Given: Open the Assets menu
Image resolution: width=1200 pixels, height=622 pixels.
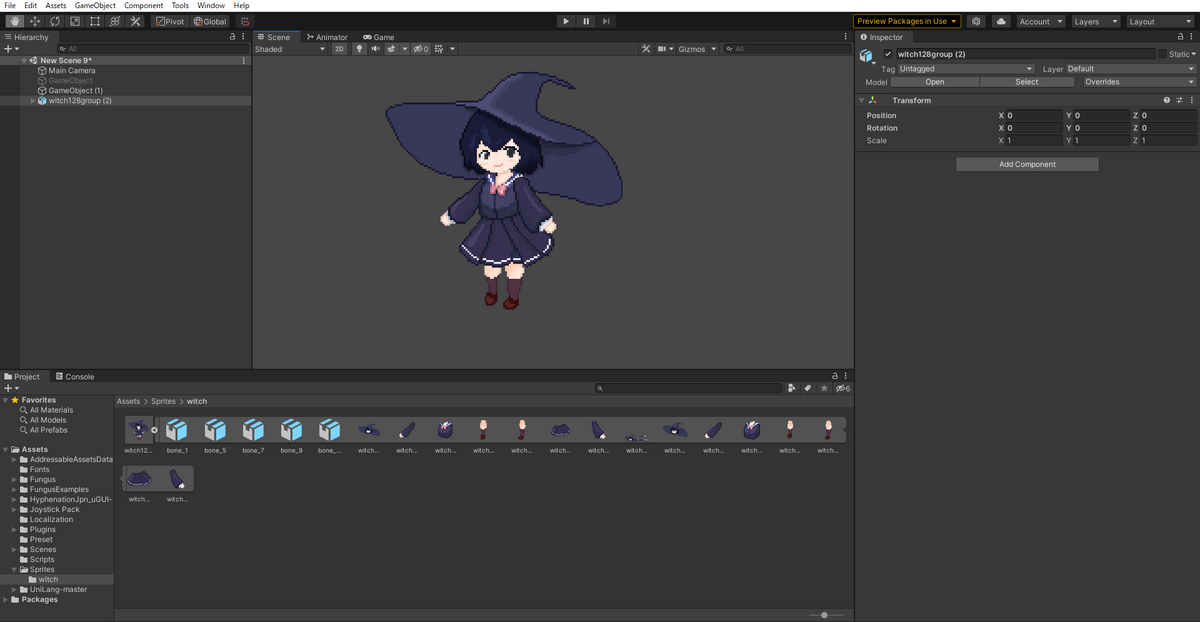Looking at the screenshot, I should pos(56,6).
